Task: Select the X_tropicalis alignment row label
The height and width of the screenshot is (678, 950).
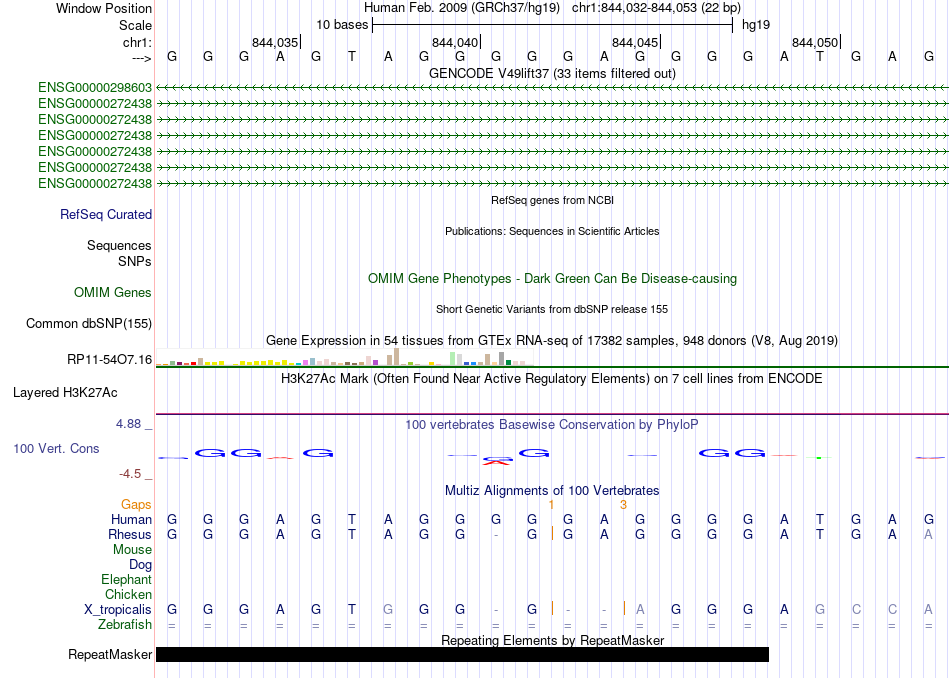Action: [x=118, y=610]
